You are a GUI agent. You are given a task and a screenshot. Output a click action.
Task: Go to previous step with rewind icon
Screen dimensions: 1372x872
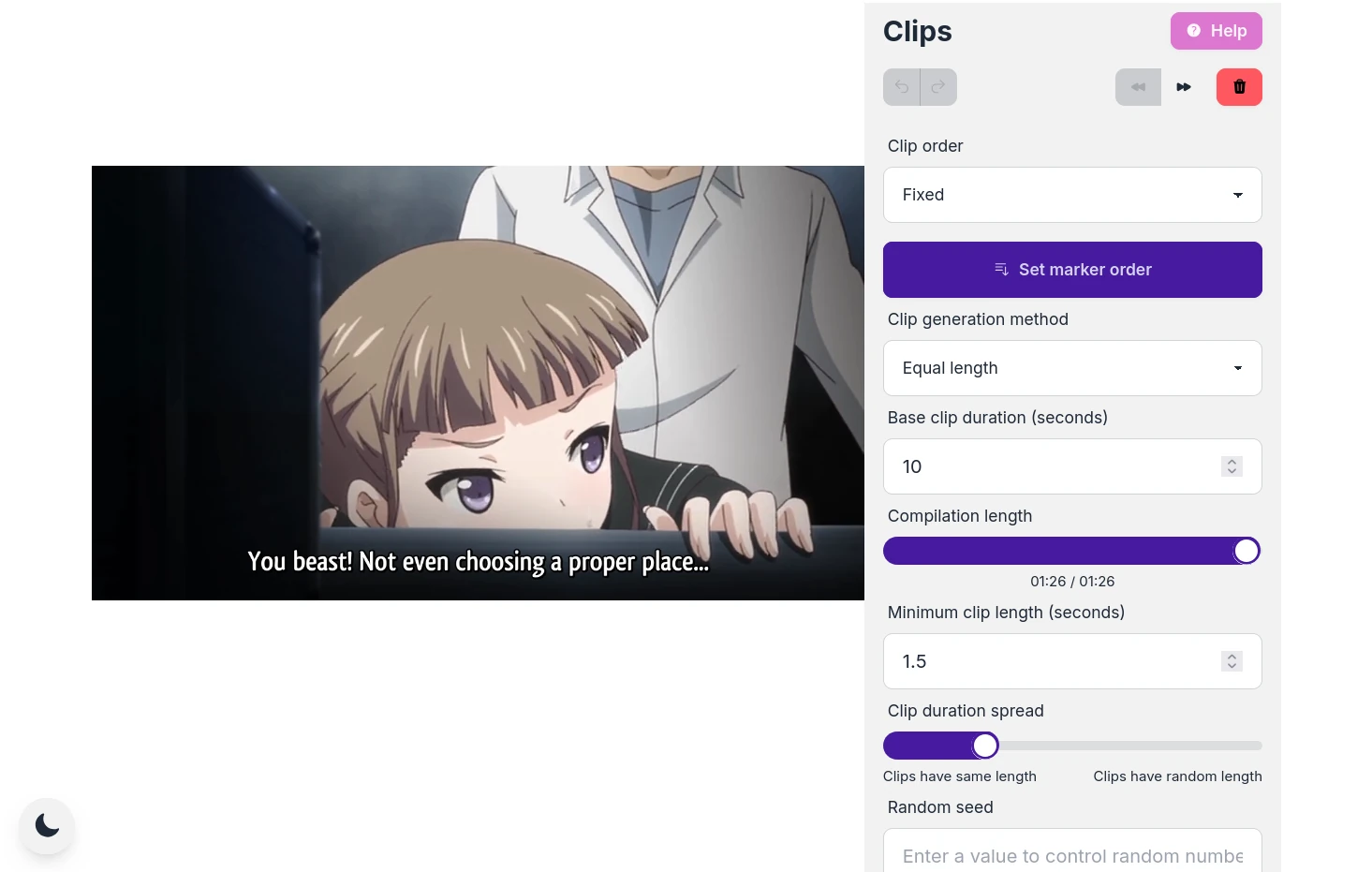1138,87
